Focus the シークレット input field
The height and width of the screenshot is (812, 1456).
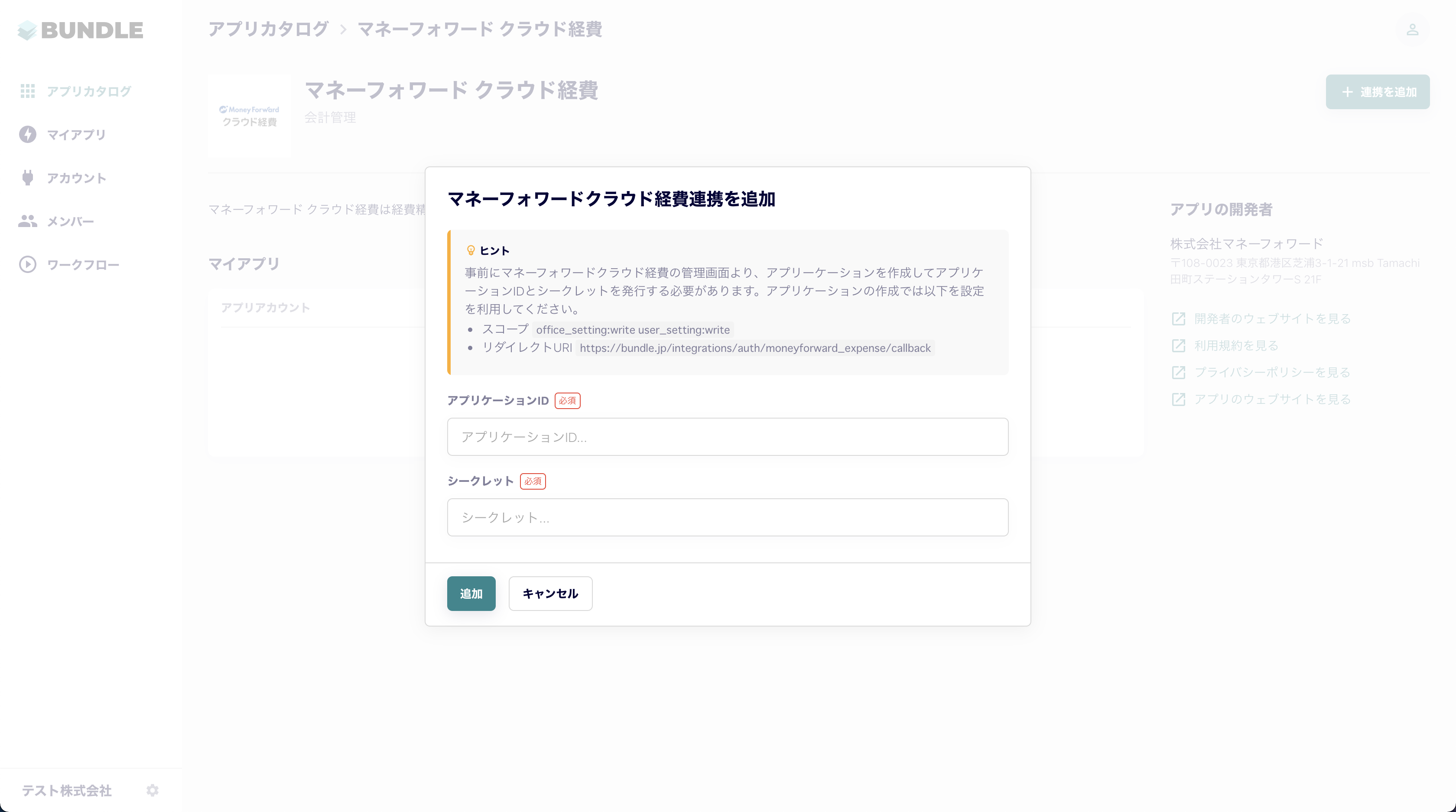[x=727, y=517]
